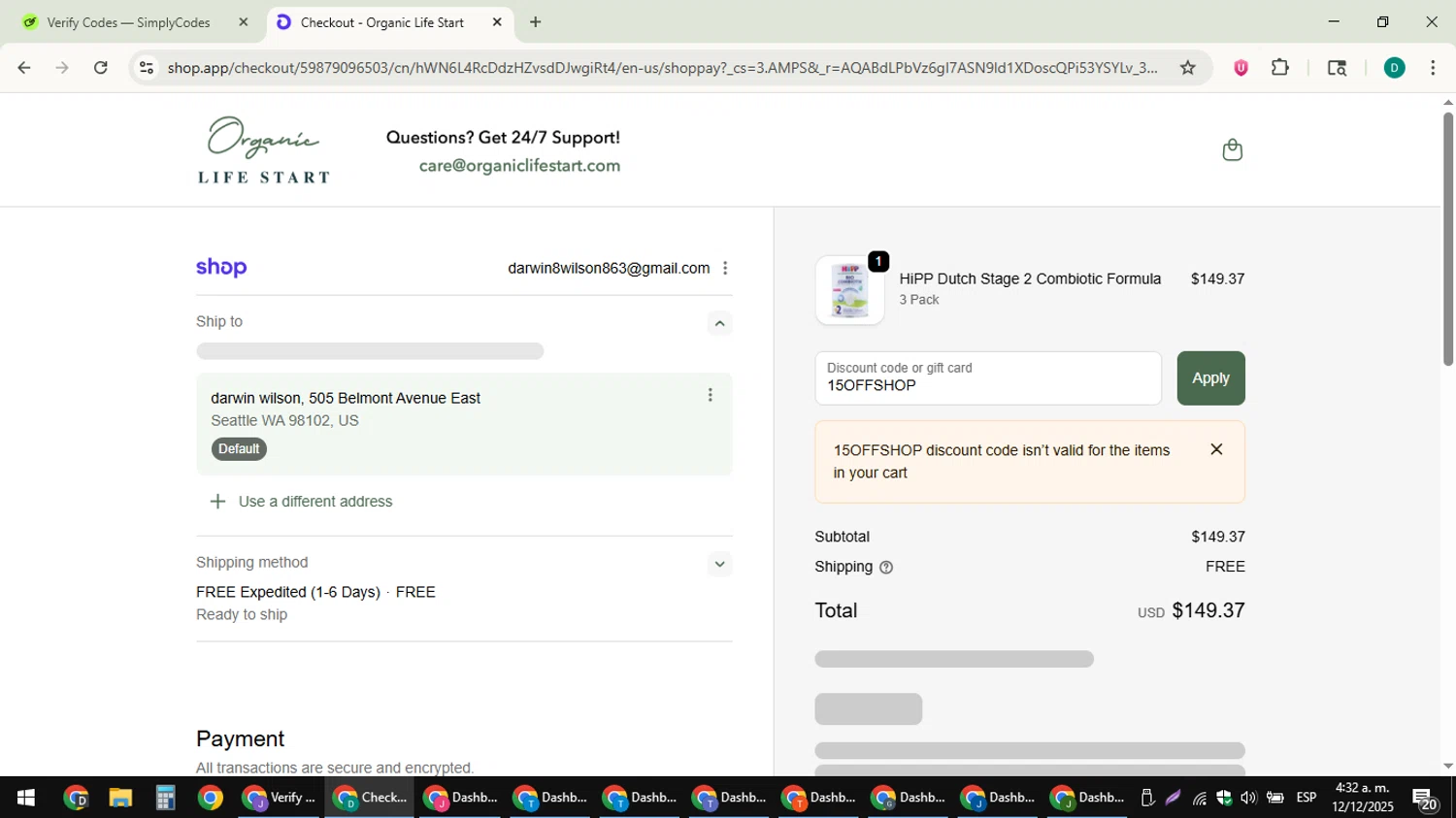The image size is (1456, 818).
Task: Click the taskbar clock showing 4:32 a. m.
Action: (x=1362, y=798)
